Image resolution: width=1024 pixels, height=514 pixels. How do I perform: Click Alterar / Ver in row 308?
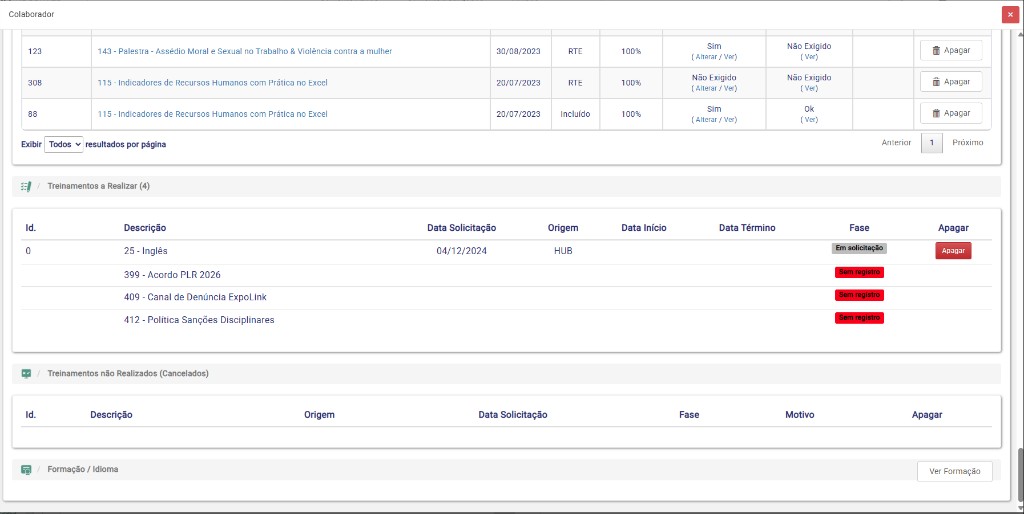(714, 88)
